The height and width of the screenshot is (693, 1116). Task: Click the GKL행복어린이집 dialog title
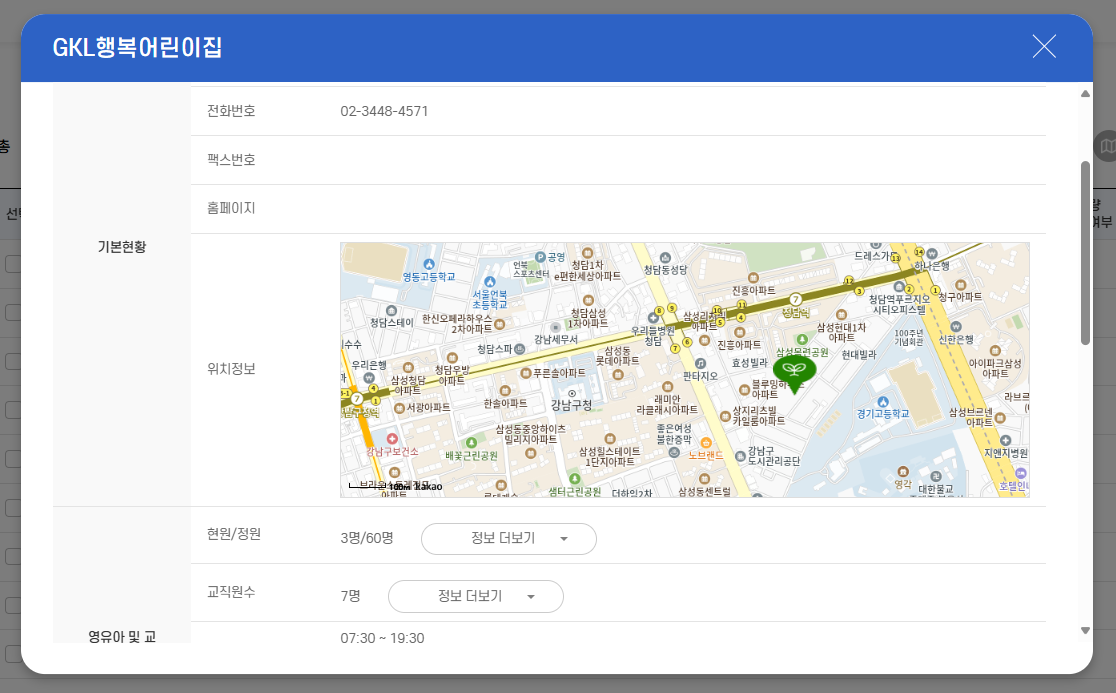[137, 48]
